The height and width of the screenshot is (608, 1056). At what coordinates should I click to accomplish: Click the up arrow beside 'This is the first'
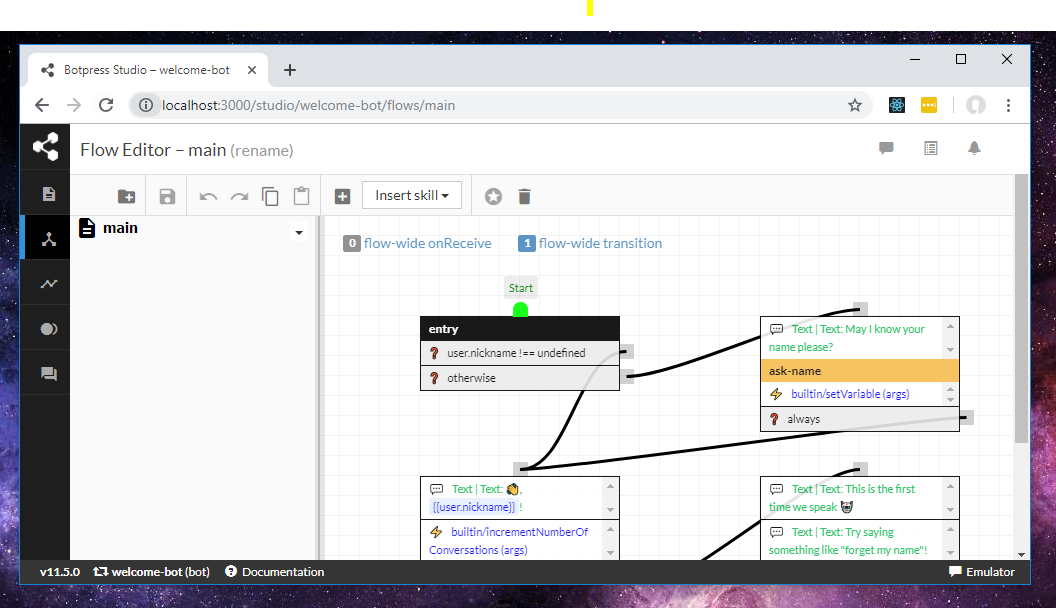[x=950, y=486]
